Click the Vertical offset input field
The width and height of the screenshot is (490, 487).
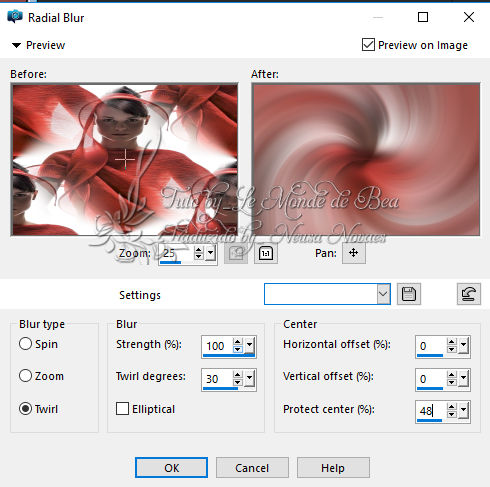point(431,379)
